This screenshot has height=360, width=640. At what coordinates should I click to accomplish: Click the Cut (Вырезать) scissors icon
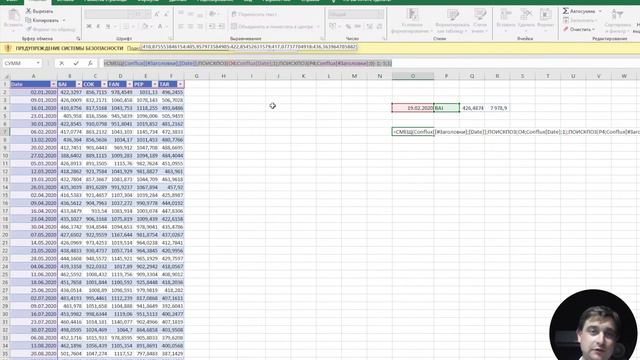tap(29, 11)
